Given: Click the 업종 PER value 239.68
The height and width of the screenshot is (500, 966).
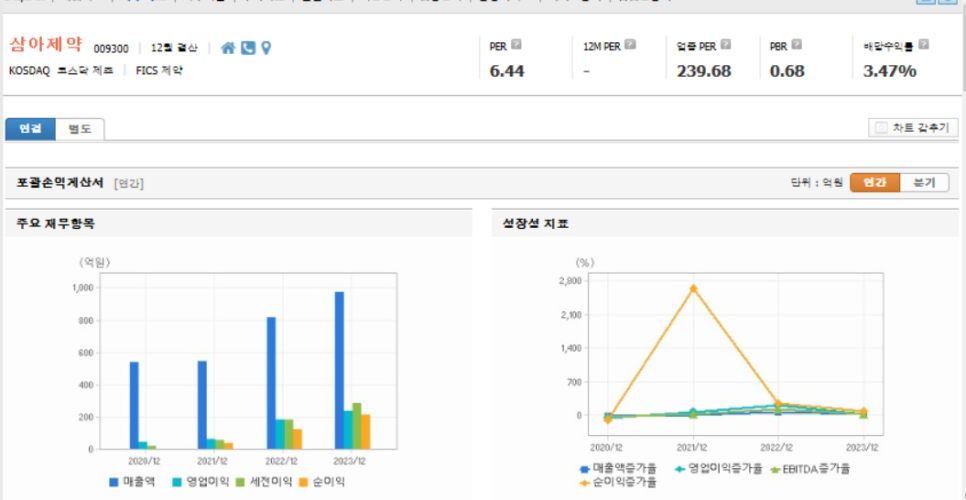Looking at the screenshot, I should point(704,71).
